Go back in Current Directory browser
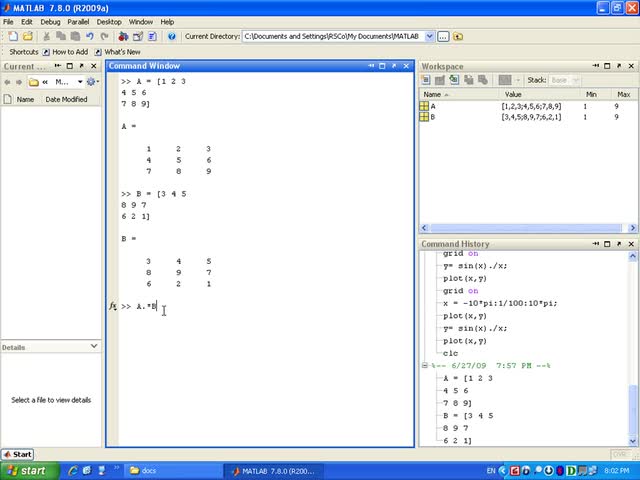 7,82
